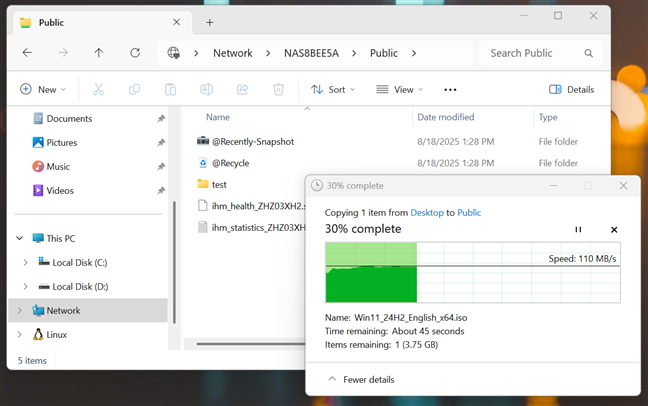Toggle the Details pane
This screenshot has width=648, height=406.
pos(571,89)
